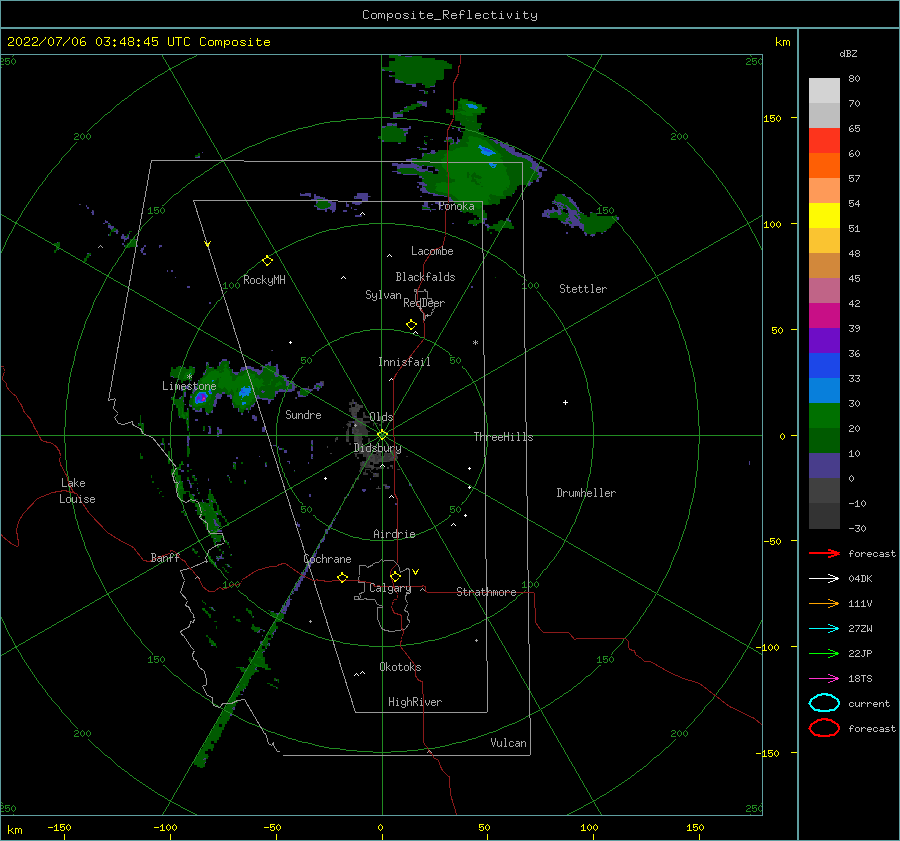Click the Innisfail town label
The height and width of the screenshot is (841, 900).
[404, 362]
